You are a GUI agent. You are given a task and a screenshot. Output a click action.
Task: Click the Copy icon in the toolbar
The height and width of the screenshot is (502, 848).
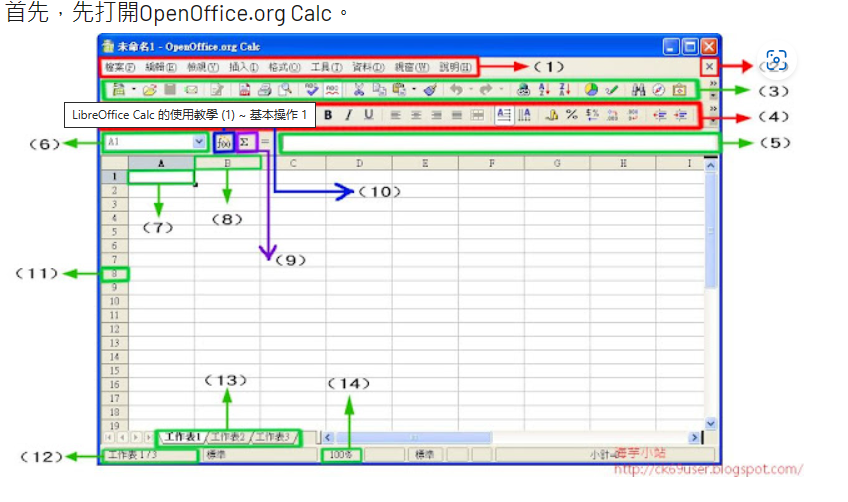tap(379, 90)
